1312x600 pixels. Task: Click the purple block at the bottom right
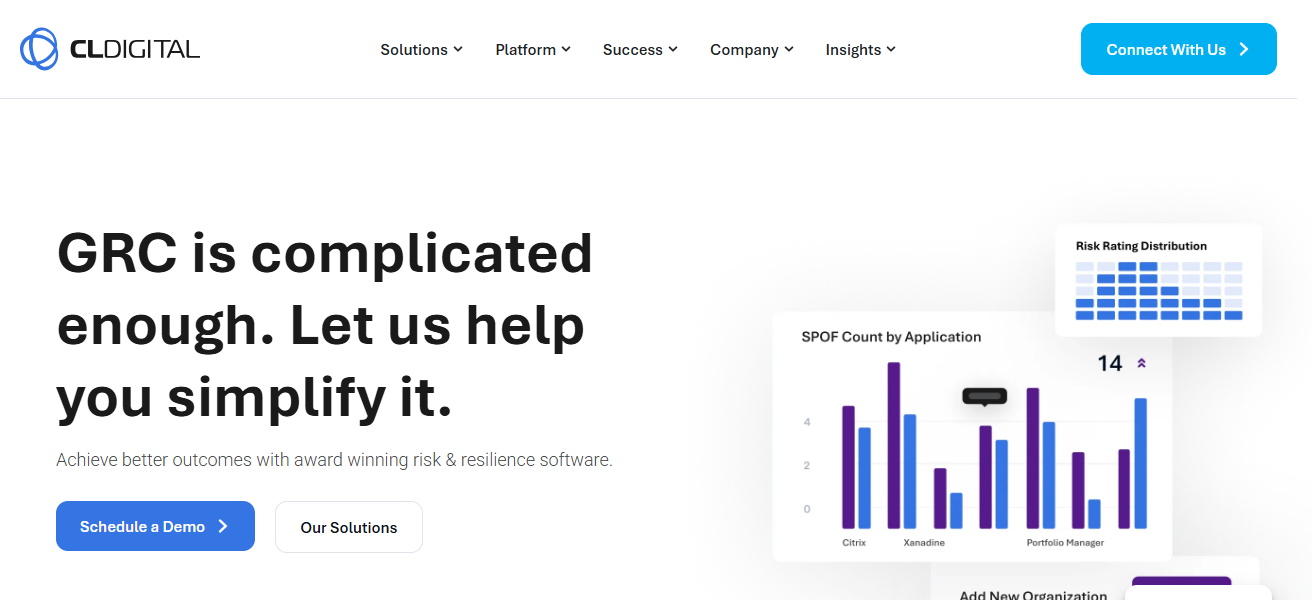click(x=1181, y=586)
